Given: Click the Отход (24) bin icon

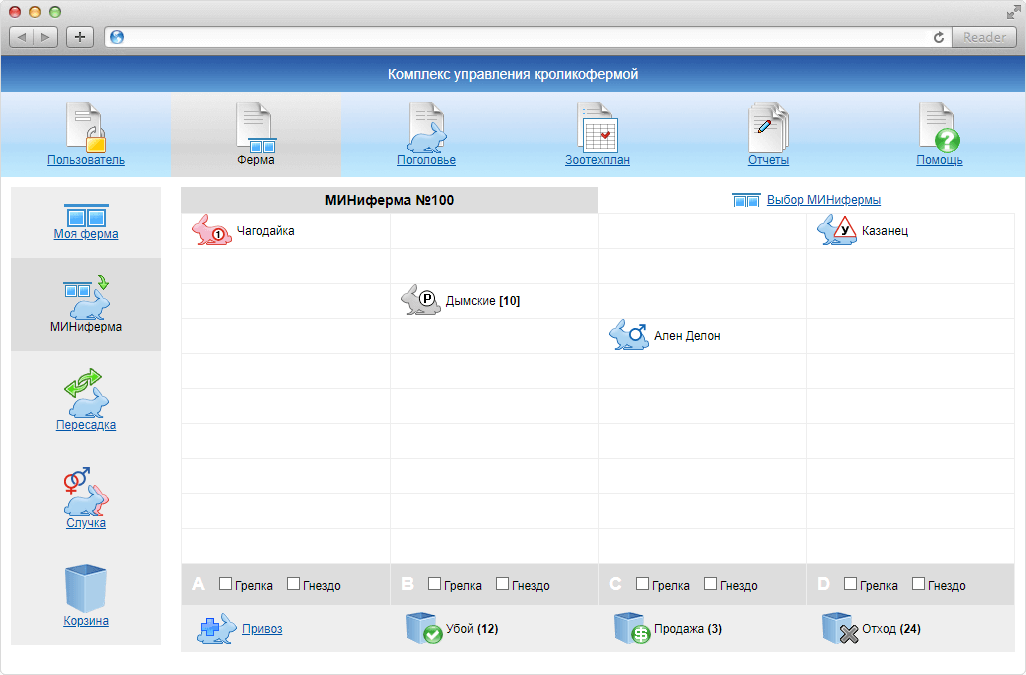Looking at the screenshot, I should pos(840,629).
